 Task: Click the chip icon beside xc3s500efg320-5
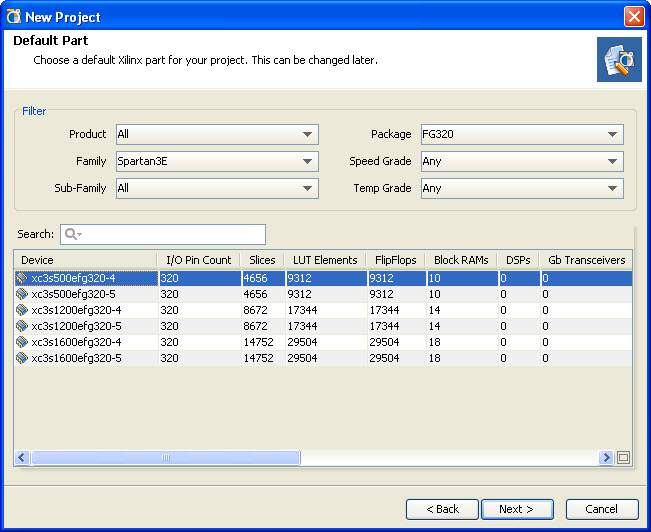22,294
